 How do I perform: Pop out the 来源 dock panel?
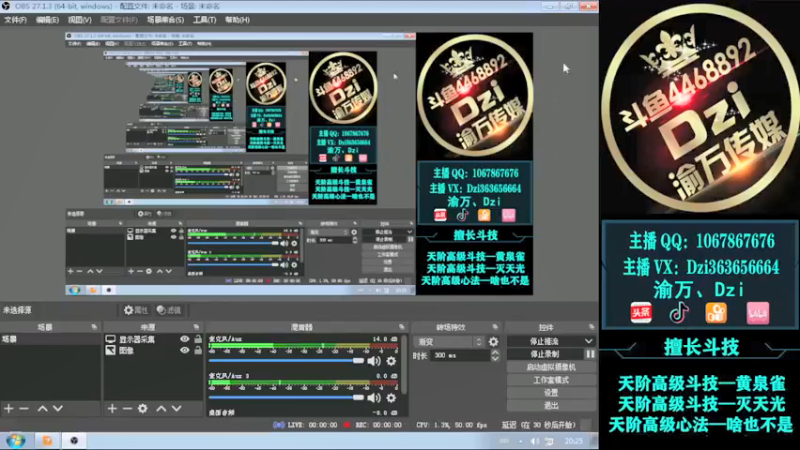click(196, 327)
